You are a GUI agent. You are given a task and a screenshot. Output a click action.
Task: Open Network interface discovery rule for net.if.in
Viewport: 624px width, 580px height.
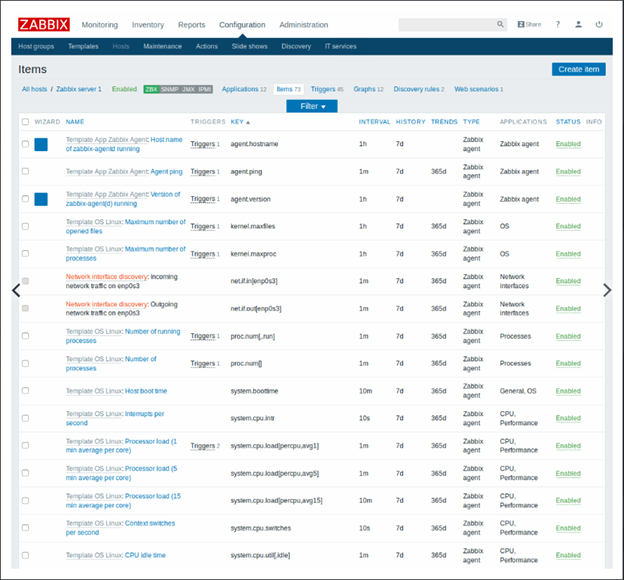[107, 277]
